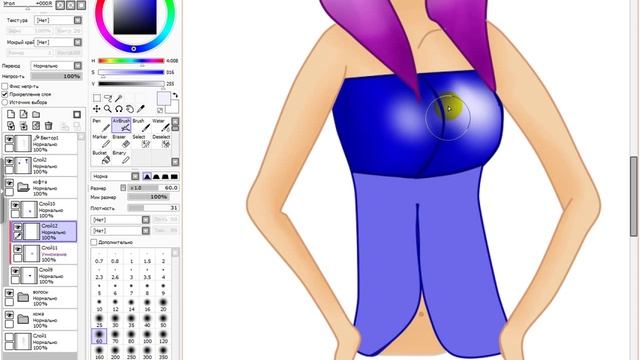Select the Marker tool
Image resolution: width=640 pixels, height=360 pixels.
tap(100, 141)
